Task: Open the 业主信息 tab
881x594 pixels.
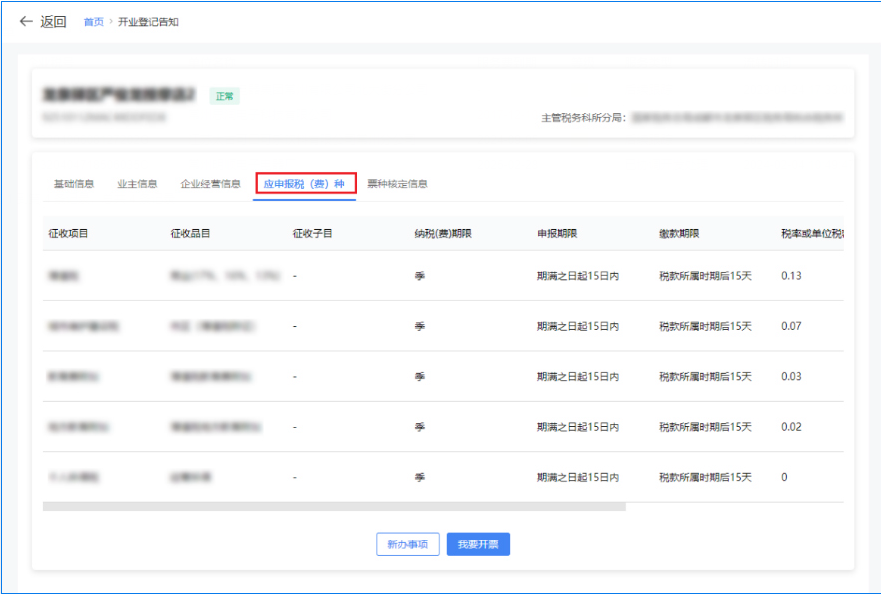Action: pyautogui.click(x=137, y=184)
